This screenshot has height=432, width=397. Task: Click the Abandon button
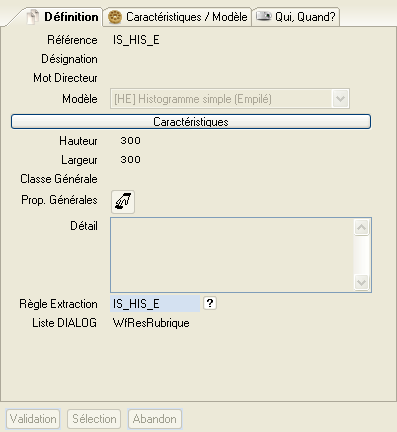(x=155, y=419)
